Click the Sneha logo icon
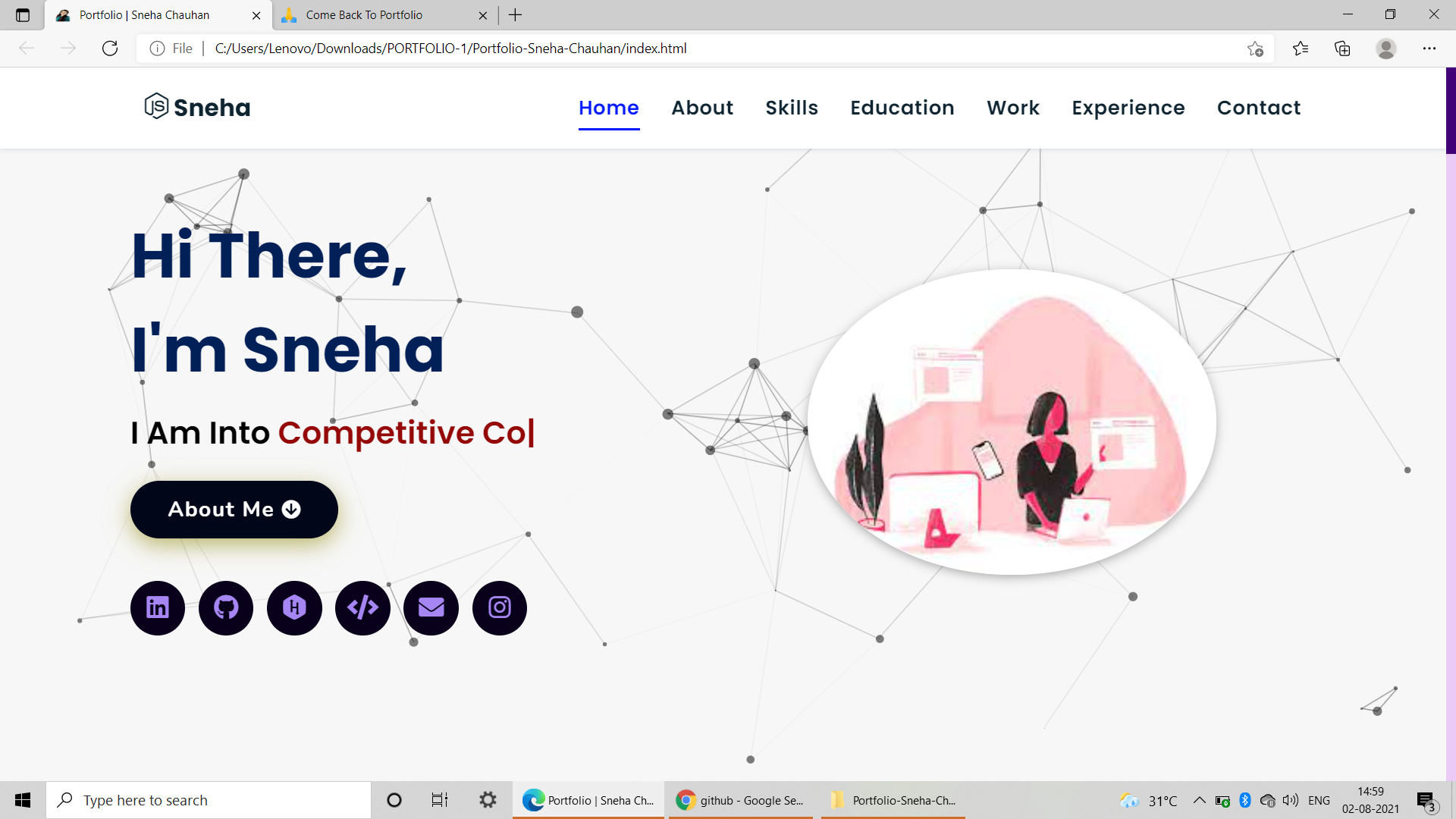Viewport: 1456px width, 819px height. point(156,106)
